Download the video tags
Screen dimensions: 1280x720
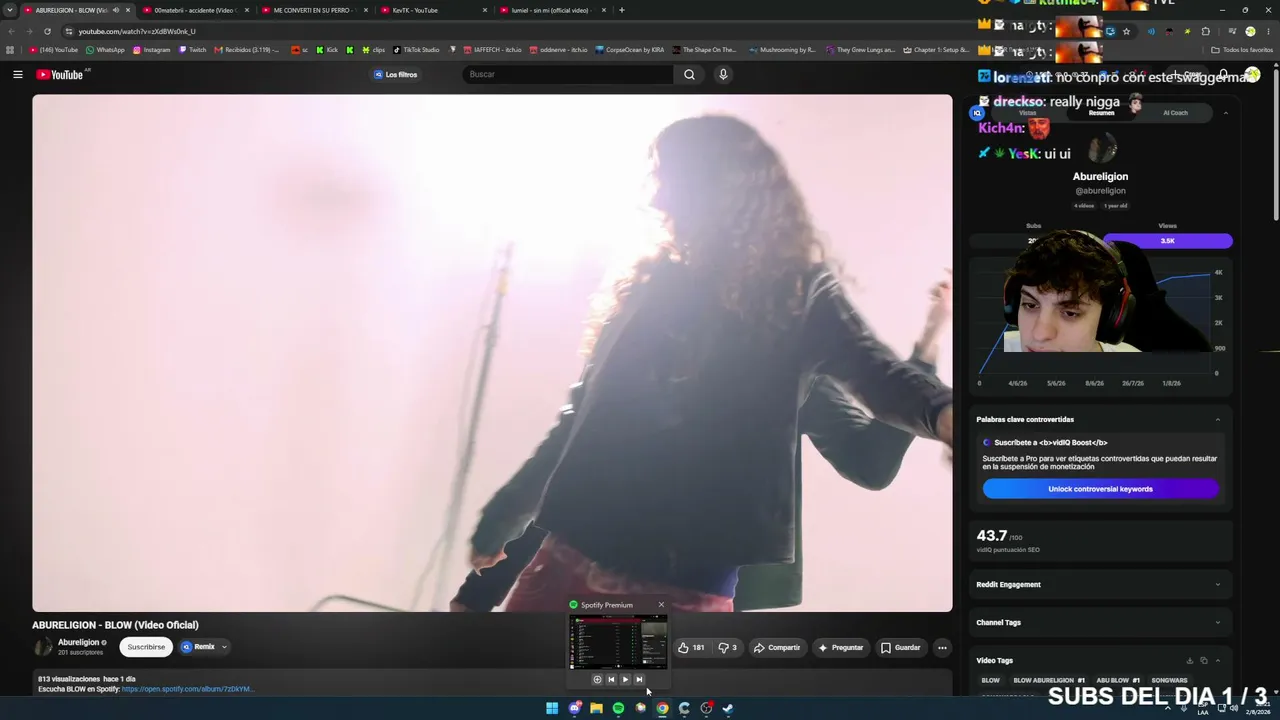[1190, 661]
